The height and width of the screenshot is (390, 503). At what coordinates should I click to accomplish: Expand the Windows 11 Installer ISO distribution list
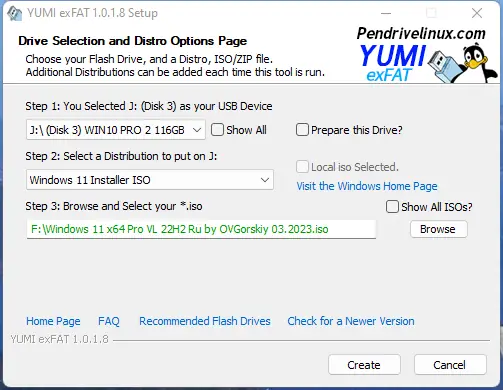[x=150, y=180]
